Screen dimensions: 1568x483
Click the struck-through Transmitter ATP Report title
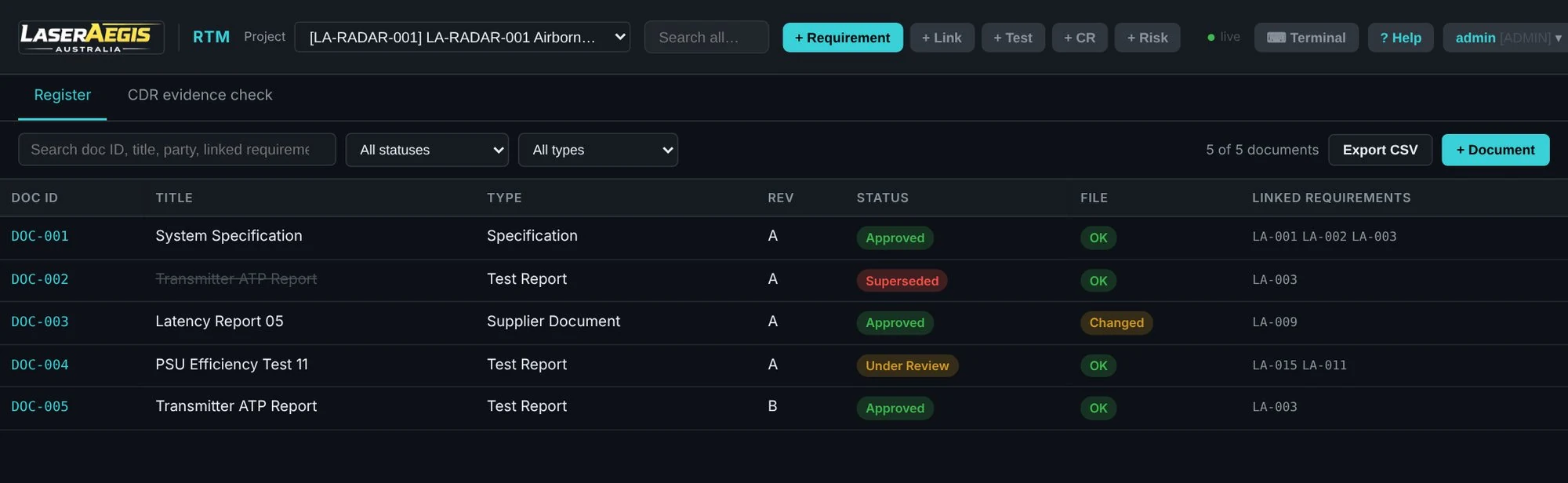coord(236,279)
